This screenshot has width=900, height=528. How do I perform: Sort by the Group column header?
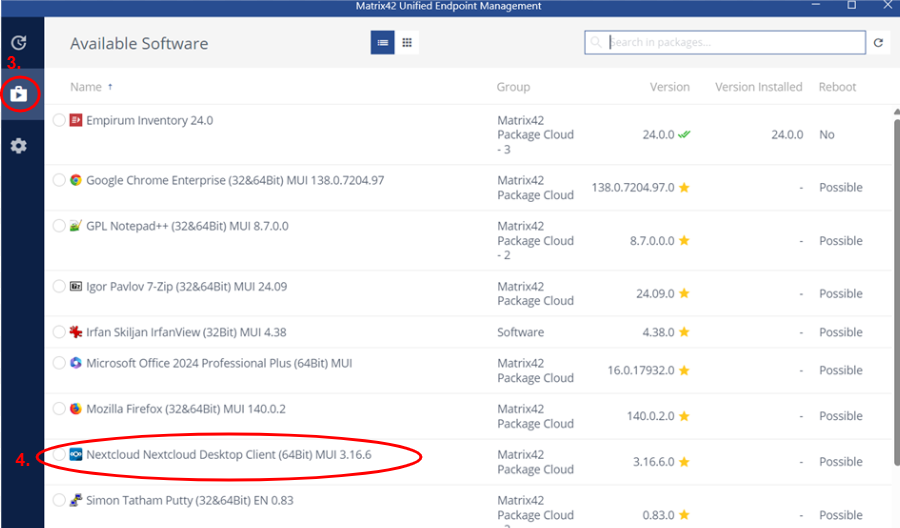pos(513,87)
